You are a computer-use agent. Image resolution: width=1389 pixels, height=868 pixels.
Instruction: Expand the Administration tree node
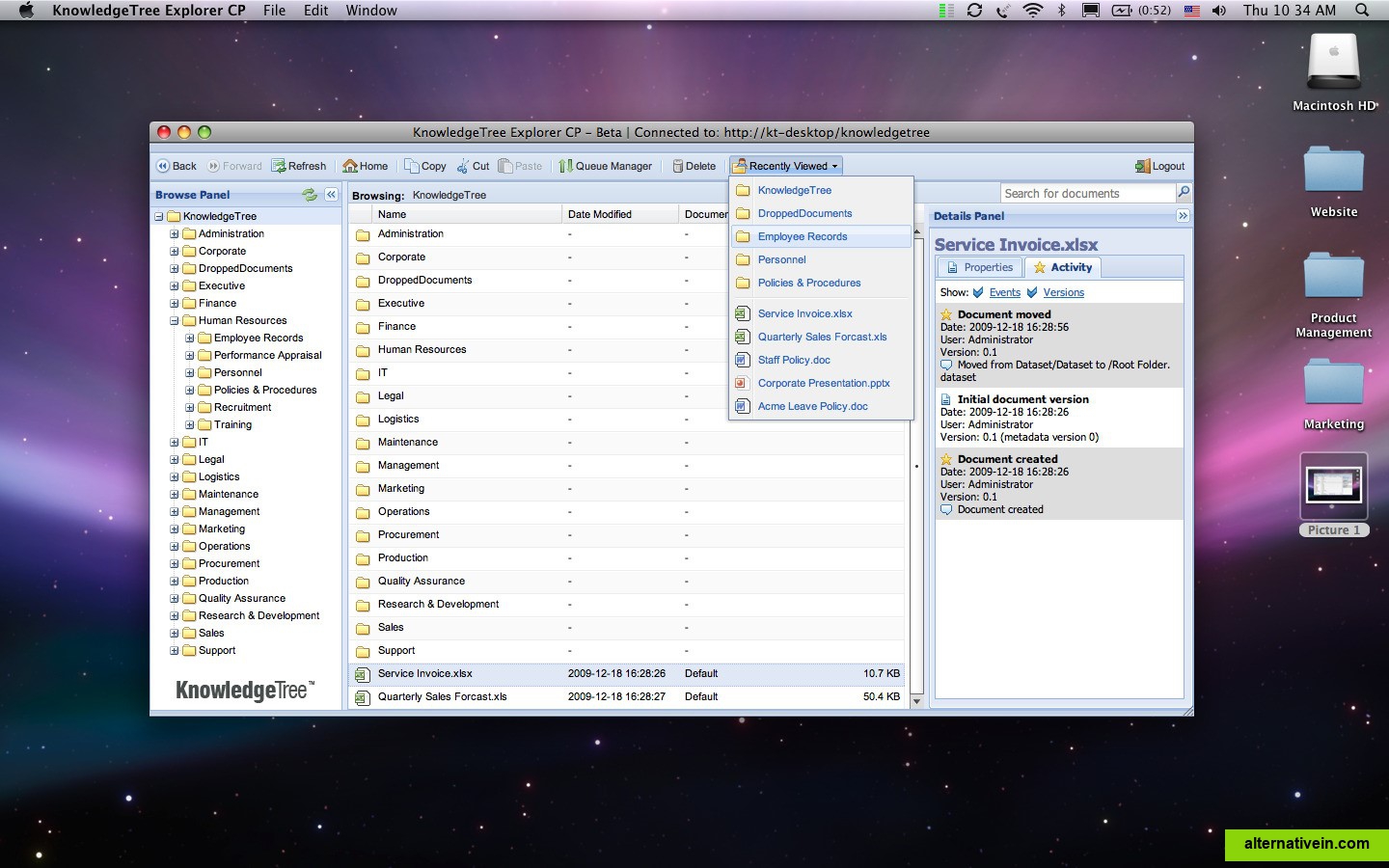click(x=175, y=234)
